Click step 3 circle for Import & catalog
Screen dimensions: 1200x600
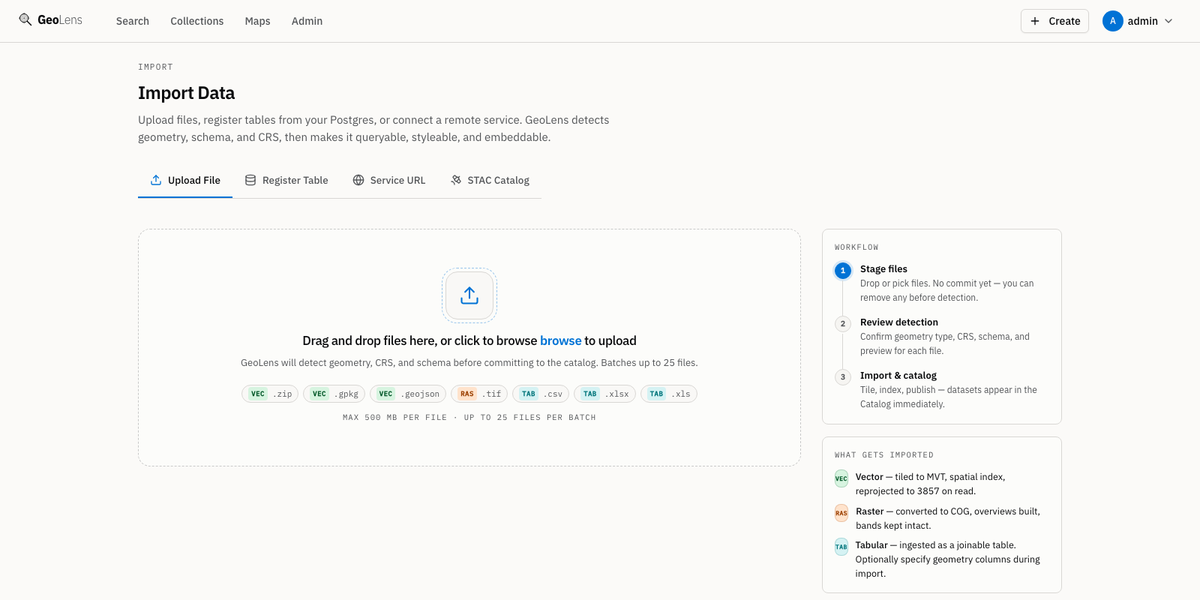tap(843, 377)
